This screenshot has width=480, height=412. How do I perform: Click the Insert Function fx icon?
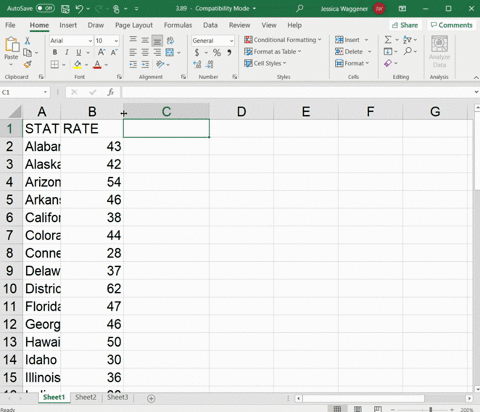point(110,92)
